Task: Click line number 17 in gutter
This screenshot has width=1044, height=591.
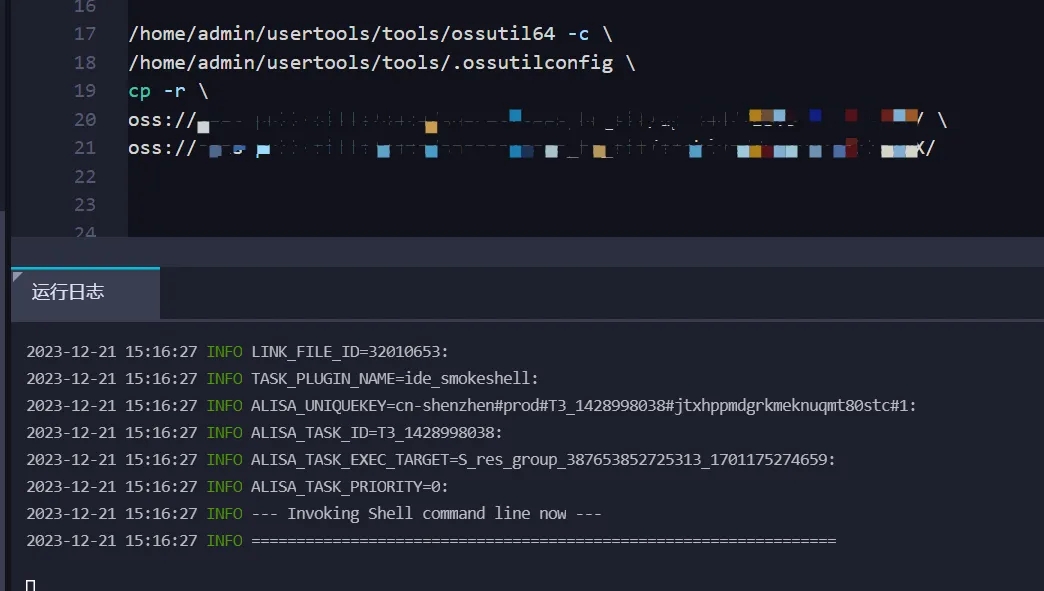Action: tap(85, 34)
